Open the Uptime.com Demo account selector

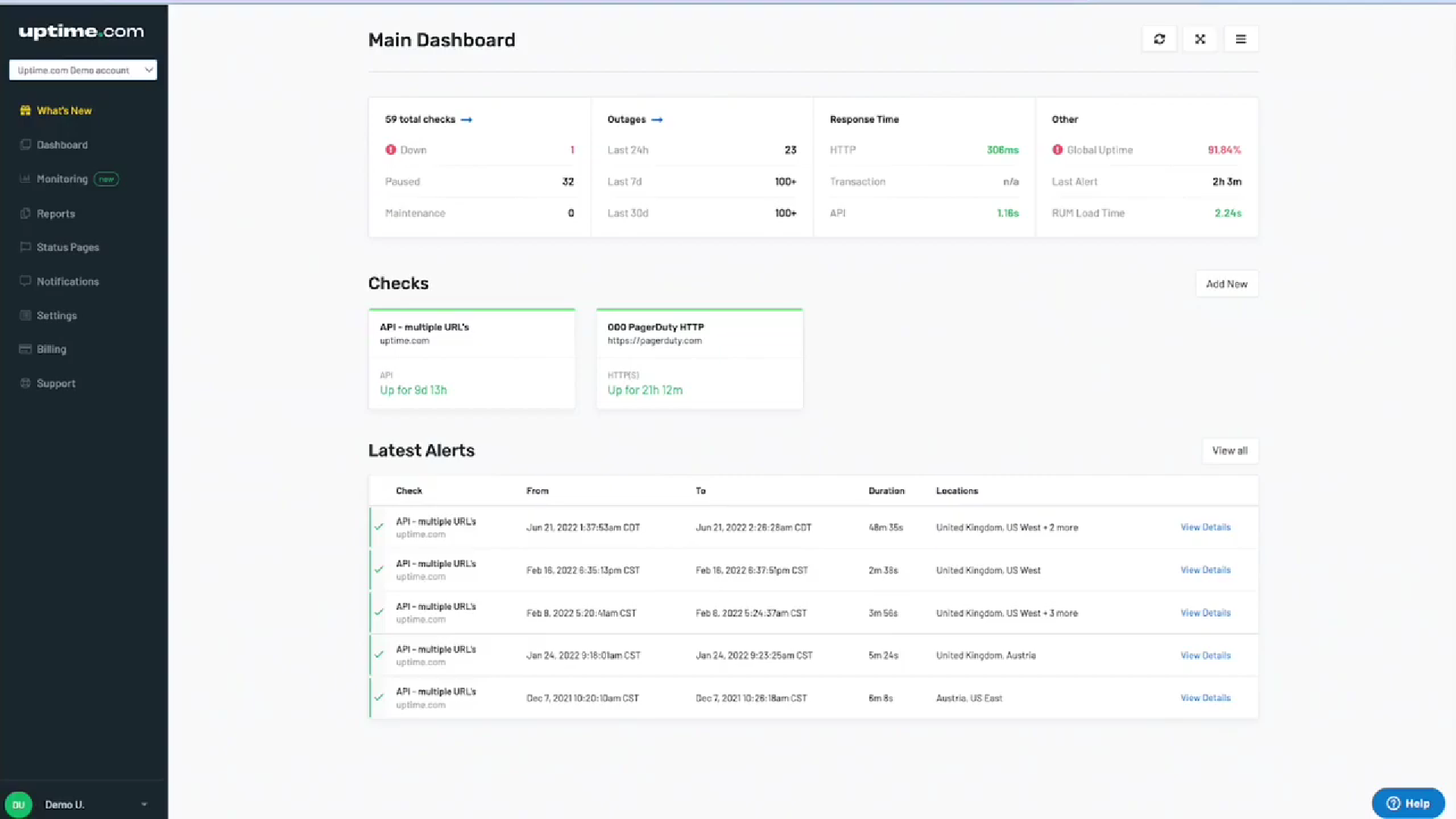[x=83, y=70]
